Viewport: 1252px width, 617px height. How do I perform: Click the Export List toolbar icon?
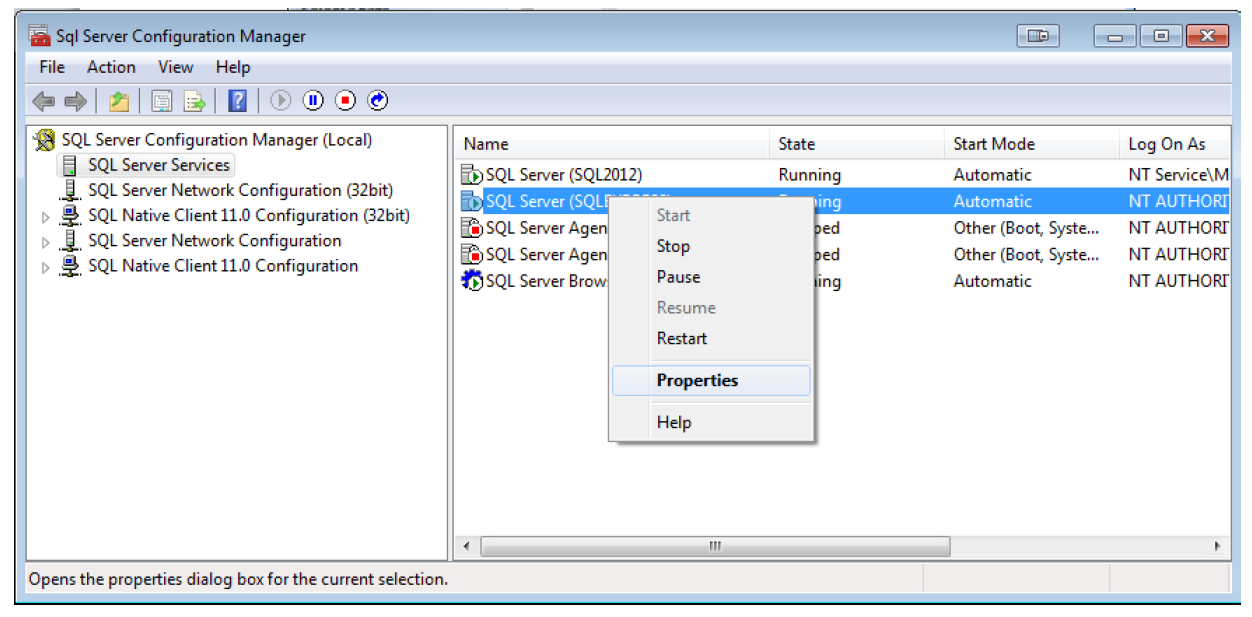194,100
